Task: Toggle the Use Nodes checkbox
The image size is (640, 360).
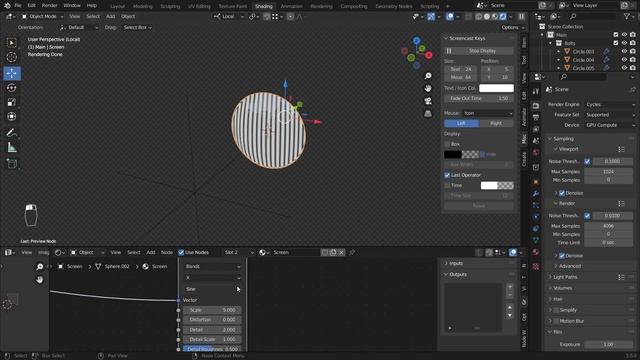Action: pyautogui.click(x=181, y=252)
